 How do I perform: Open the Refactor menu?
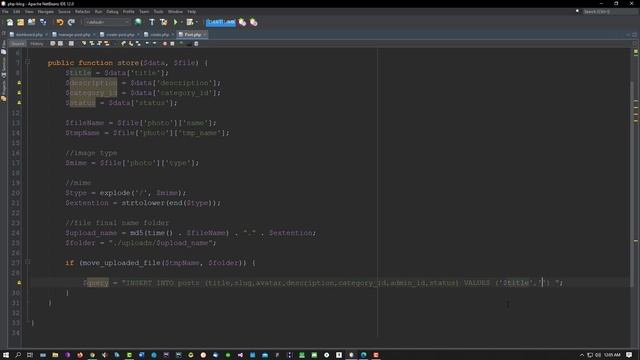(x=82, y=11)
